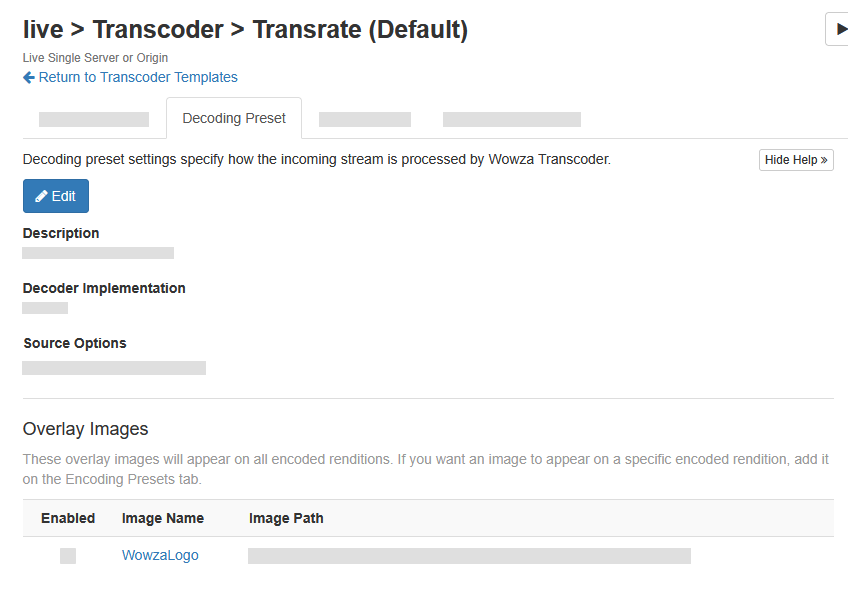Screen dimensions: 848x594
Task: Open the last tab in the tab row
Action: pos(511,119)
